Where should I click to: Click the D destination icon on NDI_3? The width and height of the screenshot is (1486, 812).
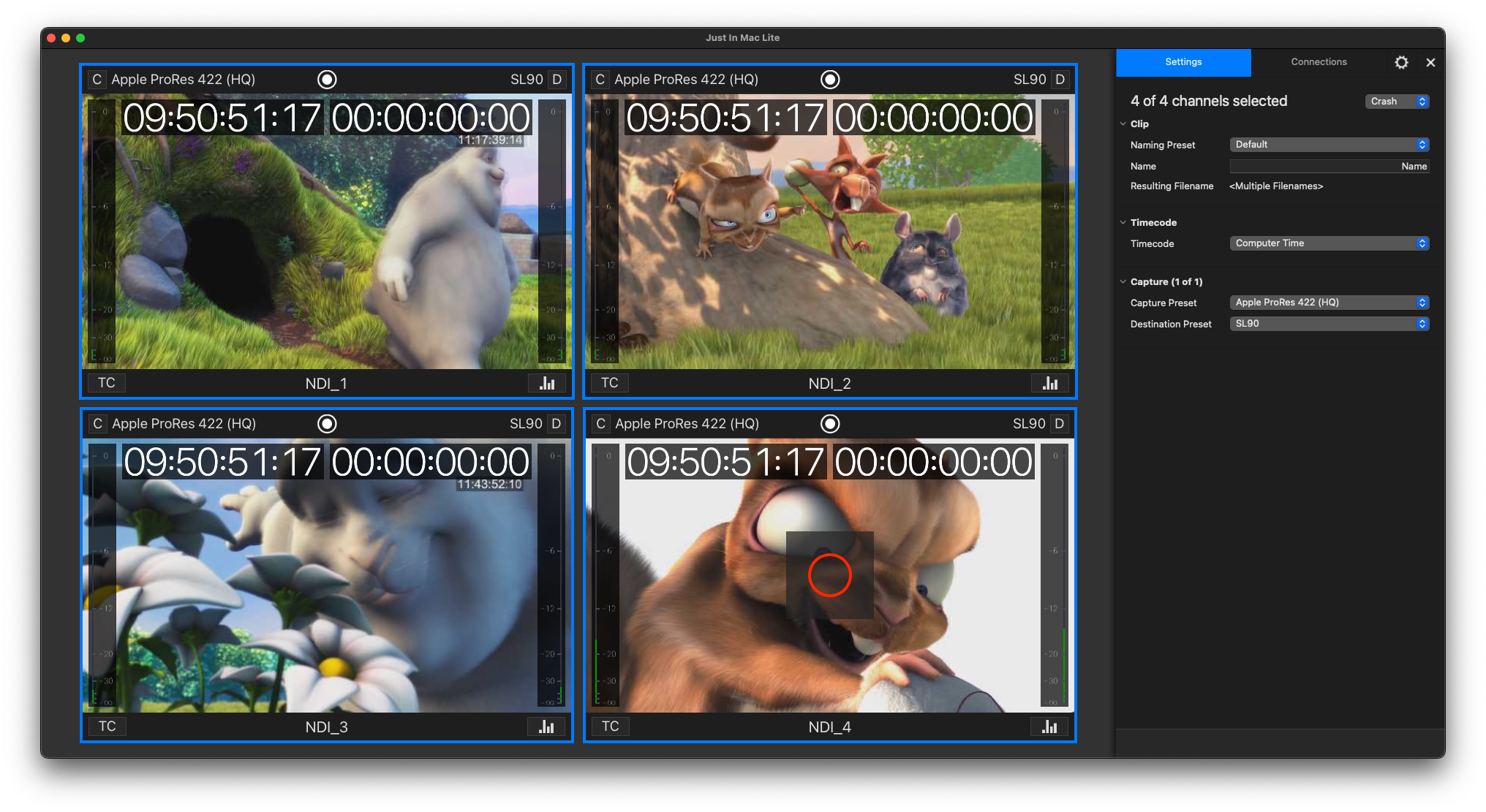(x=557, y=424)
